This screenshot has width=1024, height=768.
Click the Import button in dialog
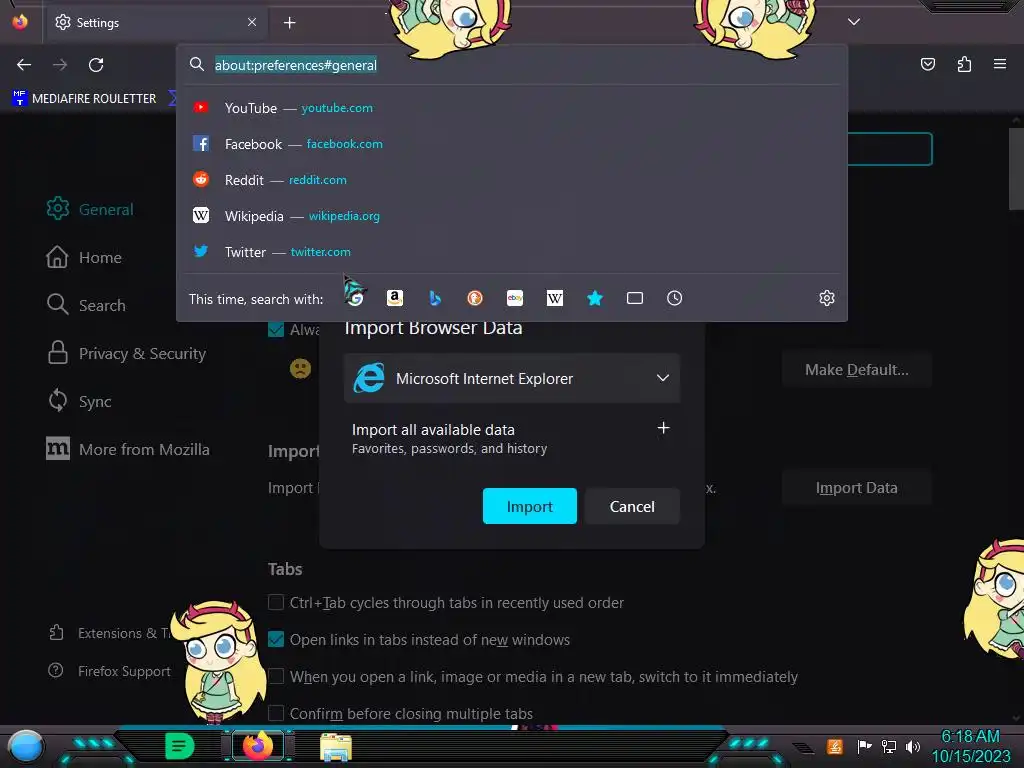coord(530,506)
